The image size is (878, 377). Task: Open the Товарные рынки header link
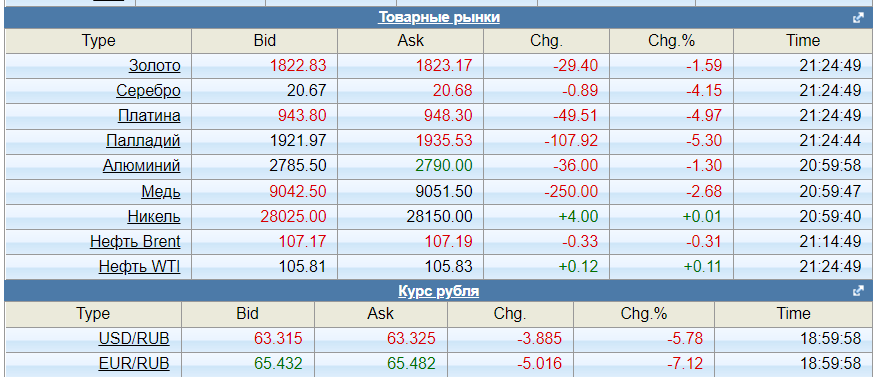439,17
